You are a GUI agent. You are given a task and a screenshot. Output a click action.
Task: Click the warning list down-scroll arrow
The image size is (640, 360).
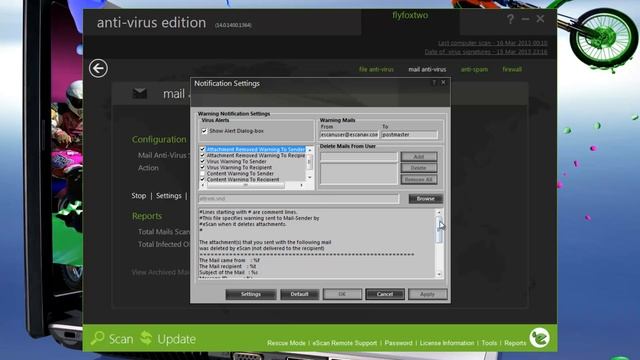tap(309, 177)
